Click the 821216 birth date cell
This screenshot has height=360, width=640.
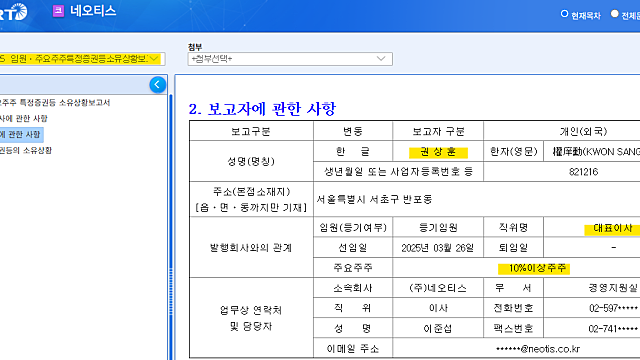584,172
